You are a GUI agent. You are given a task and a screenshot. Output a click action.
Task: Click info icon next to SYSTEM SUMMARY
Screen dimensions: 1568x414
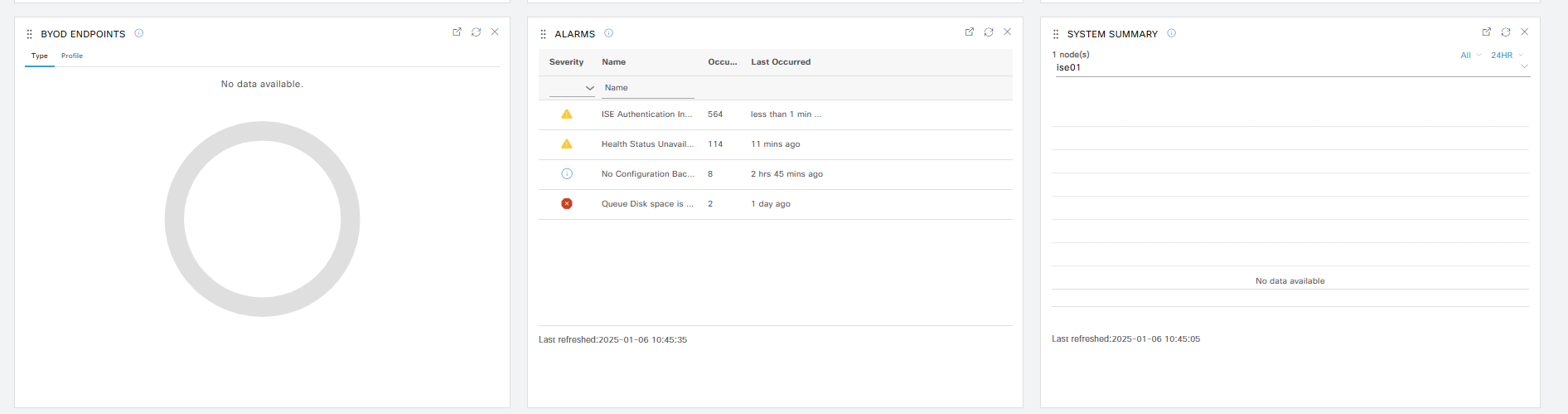[x=1172, y=33]
